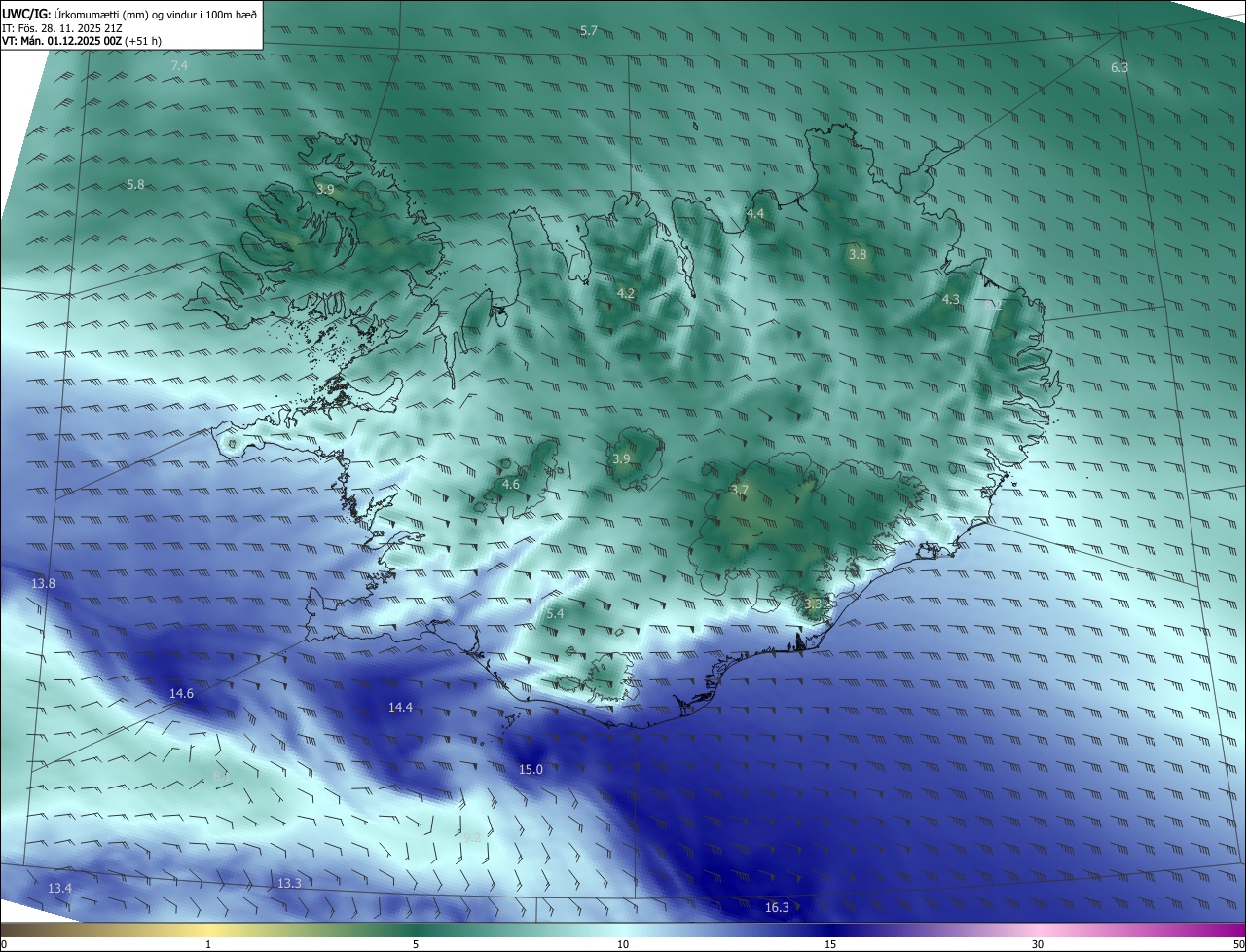
Task: Click the 13.3 value label
Action: coord(289,883)
